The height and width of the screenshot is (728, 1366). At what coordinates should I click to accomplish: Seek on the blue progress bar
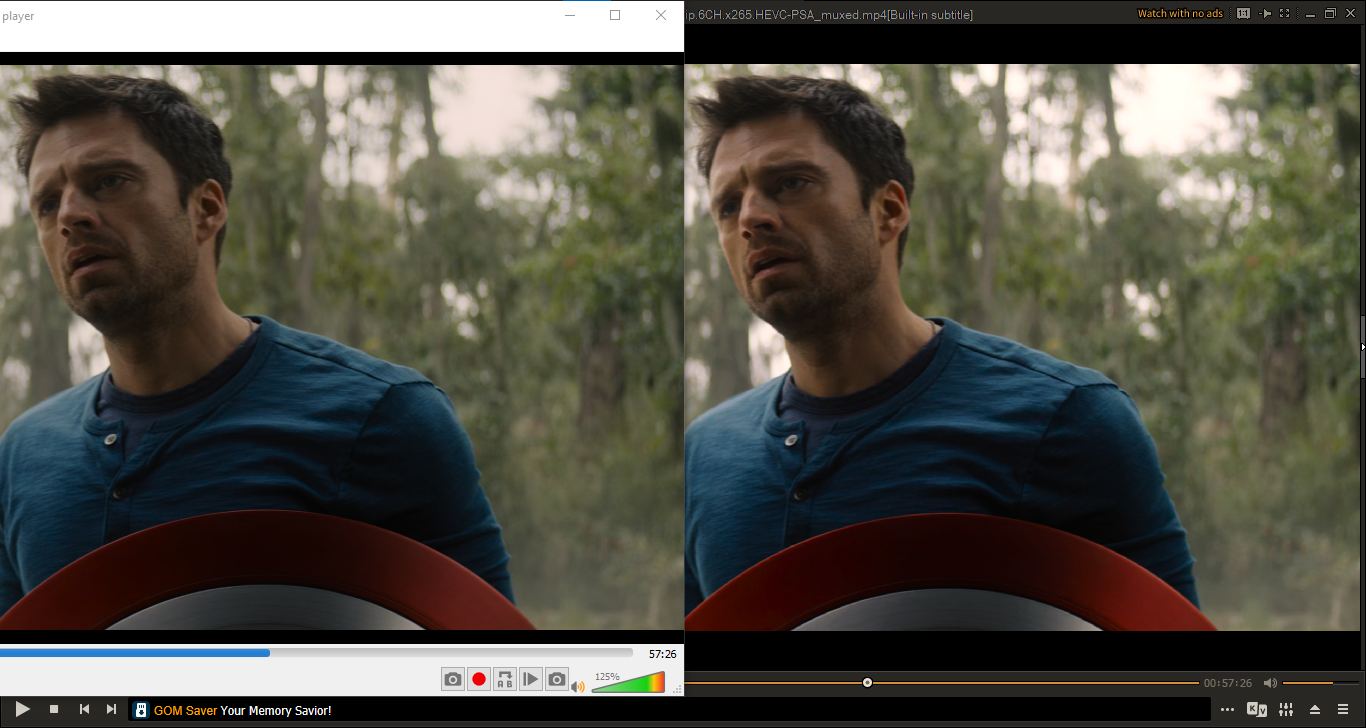[x=316, y=653]
